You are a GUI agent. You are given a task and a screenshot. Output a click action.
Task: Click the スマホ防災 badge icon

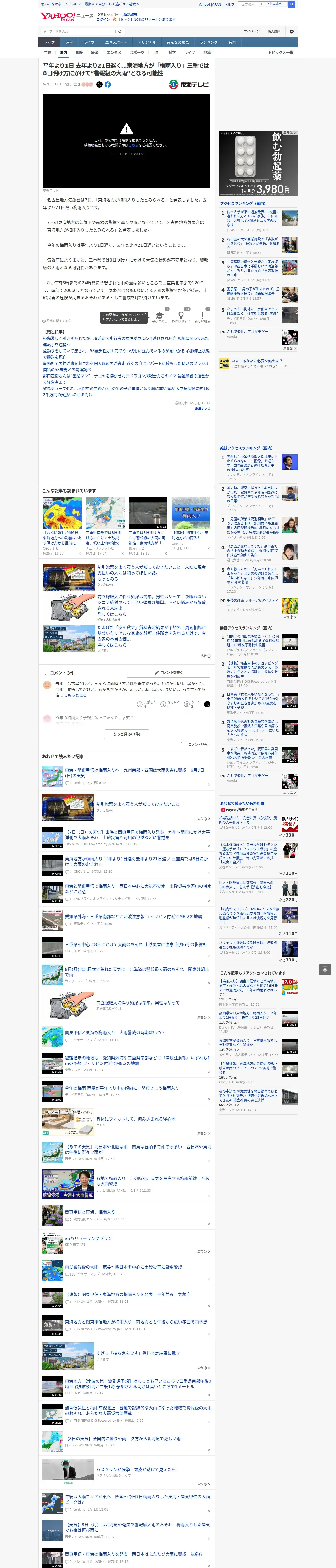[225, 364]
